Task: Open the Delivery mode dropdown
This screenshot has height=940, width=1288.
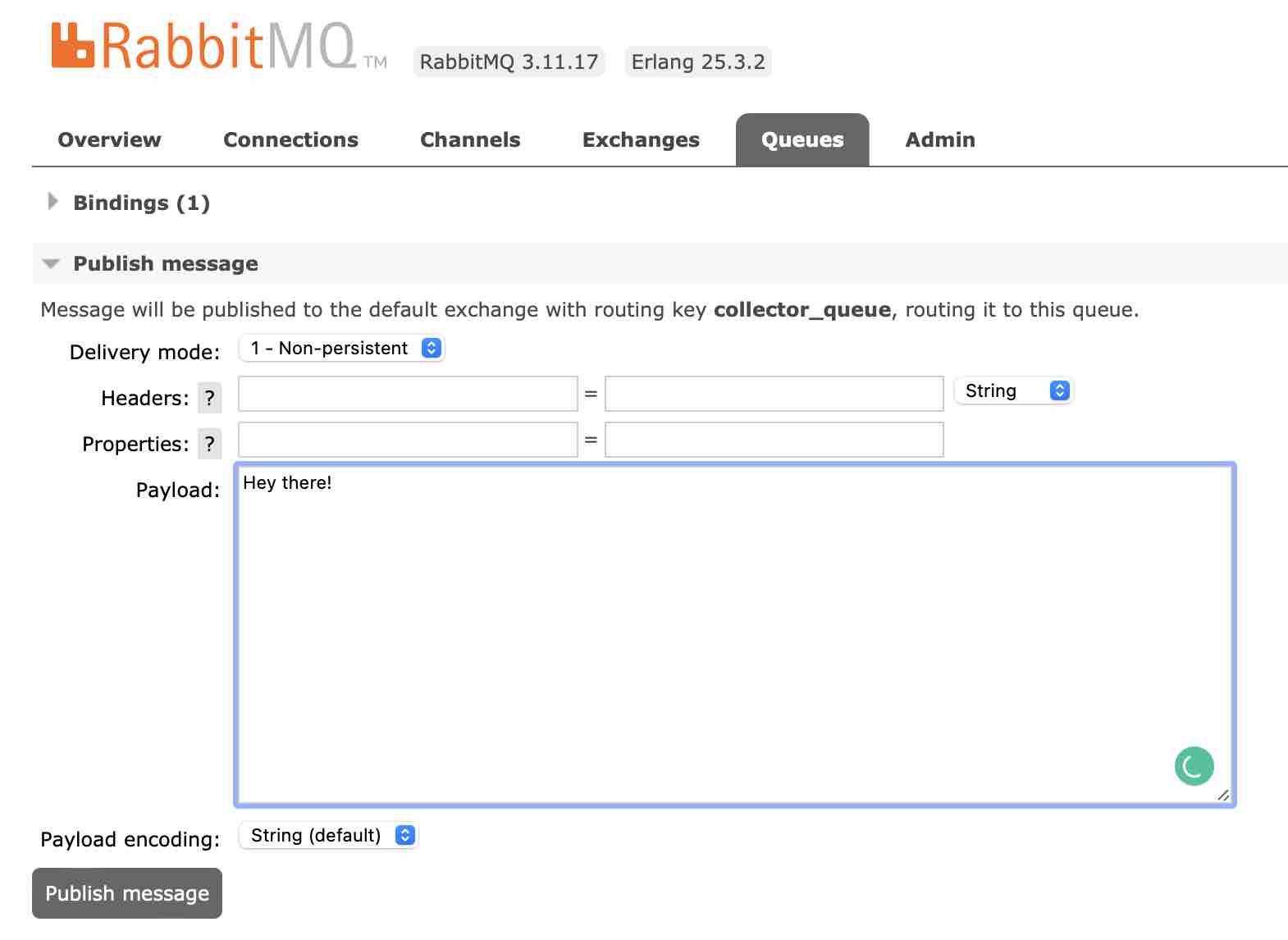Action: click(x=341, y=348)
